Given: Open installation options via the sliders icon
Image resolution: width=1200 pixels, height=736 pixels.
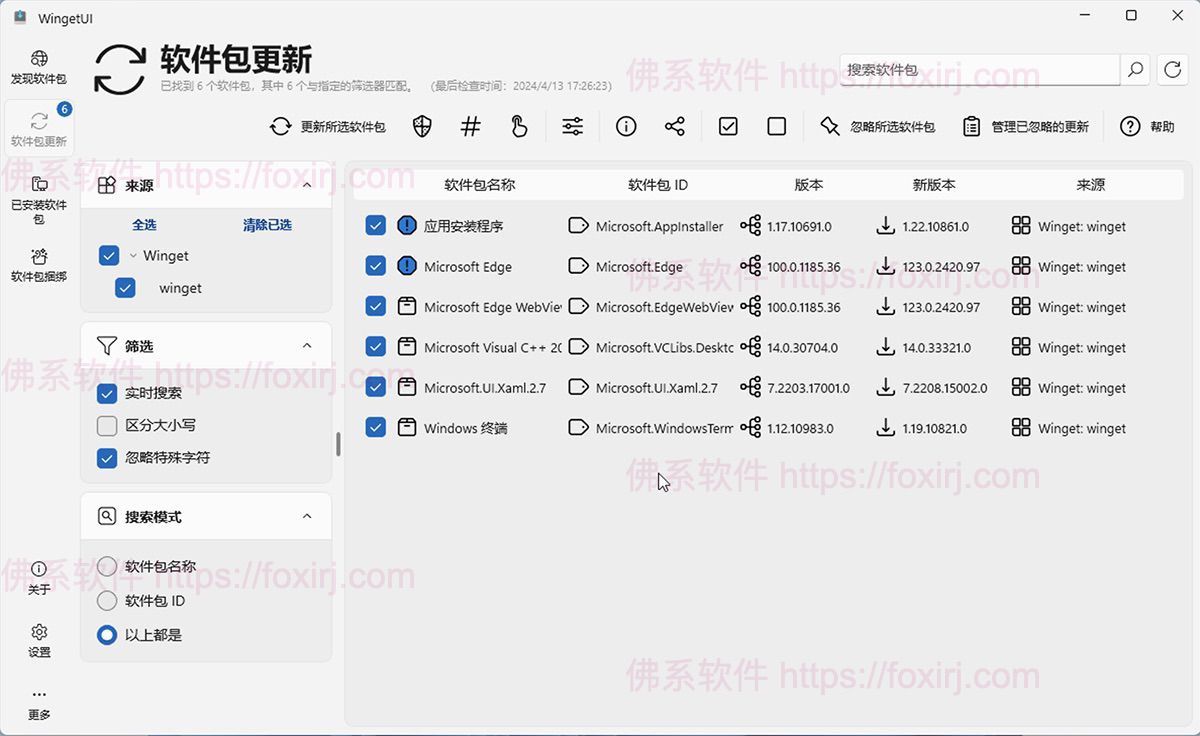Looking at the screenshot, I should coord(572,126).
